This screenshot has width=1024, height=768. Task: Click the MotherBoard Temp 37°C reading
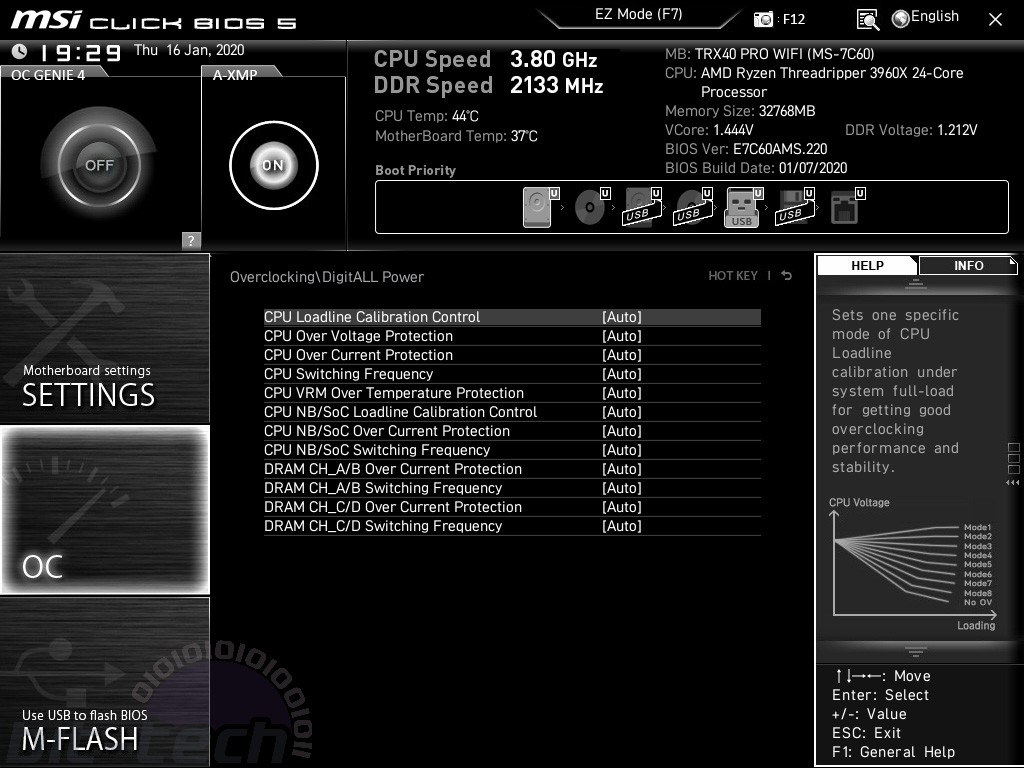coord(456,136)
